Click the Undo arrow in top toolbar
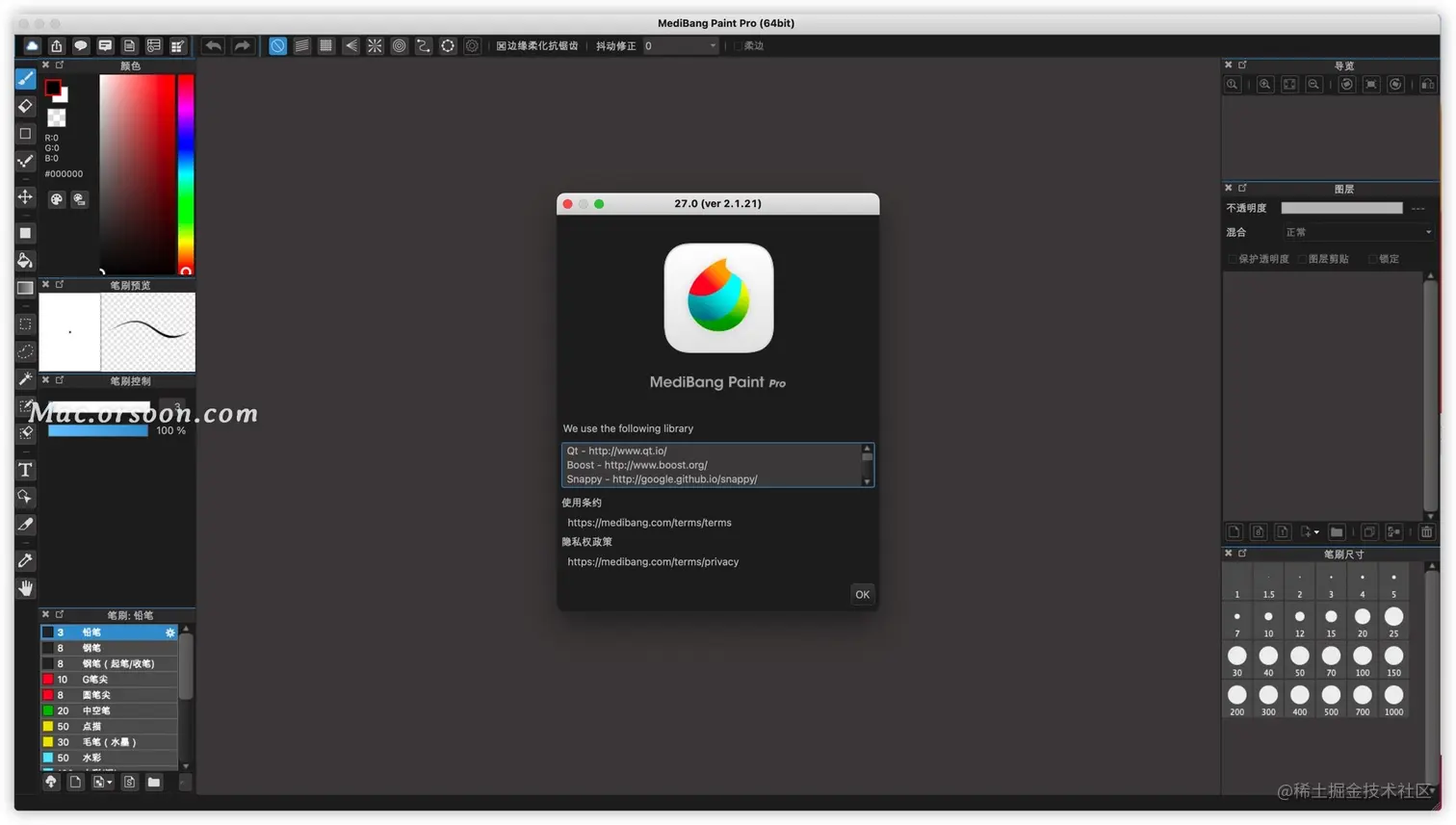1456x825 pixels. [213, 46]
